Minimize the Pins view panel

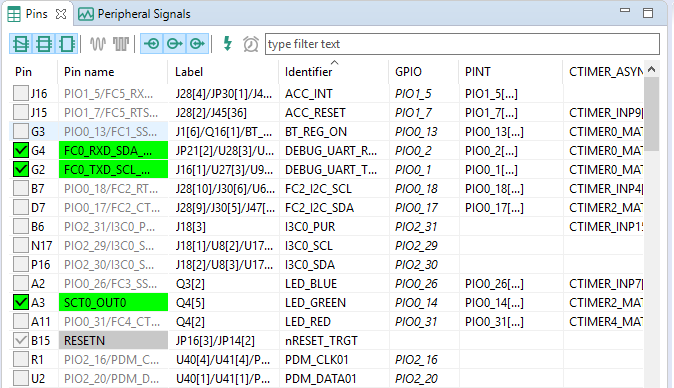[x=625, y=10]
